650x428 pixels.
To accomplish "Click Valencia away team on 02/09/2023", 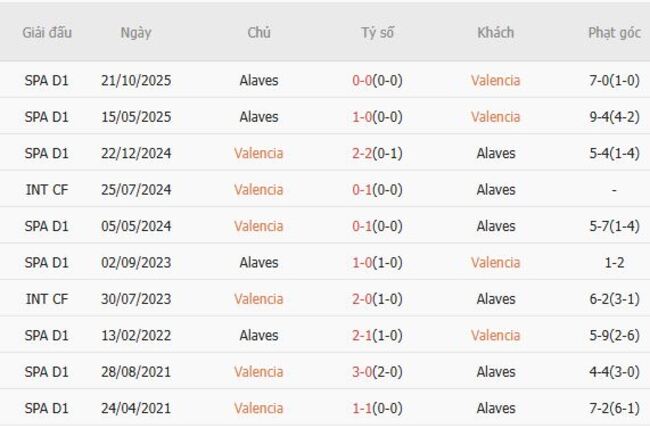I will point(495,263).
